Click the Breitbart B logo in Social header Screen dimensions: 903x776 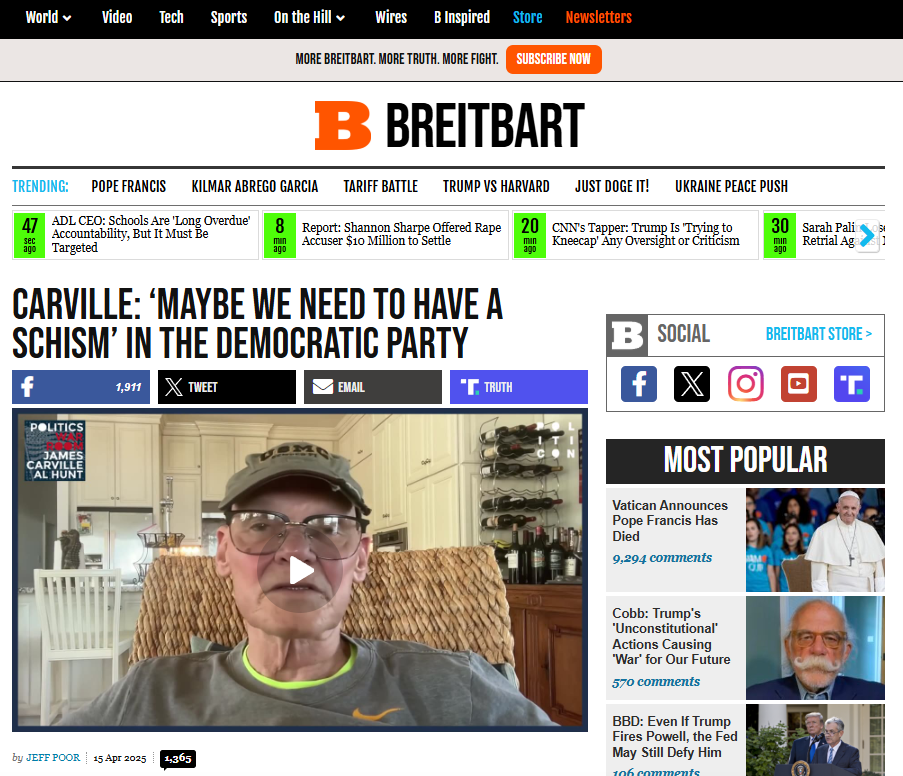pyautogui.click(x=627, y=335)
